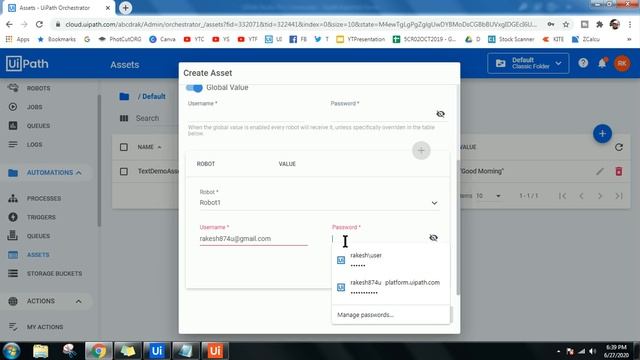The image size is (640, 360).
Task: Select platform.uipath.com saved password suggestion
Action: pyautogui.click(x=391, y=287)
